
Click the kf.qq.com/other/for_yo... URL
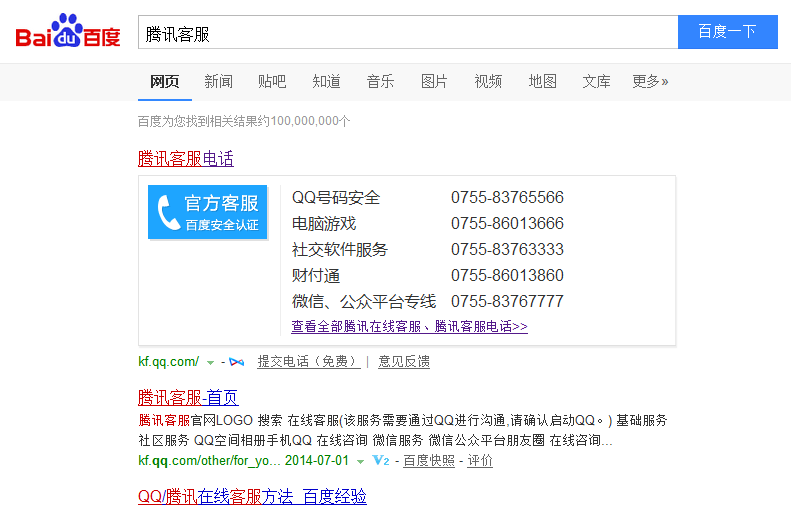[209, 461]
